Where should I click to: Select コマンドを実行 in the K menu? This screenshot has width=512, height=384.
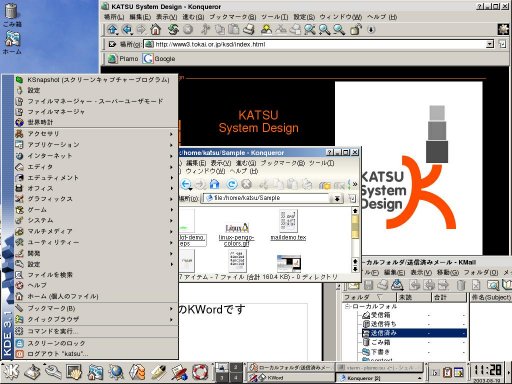coord(96,331)
